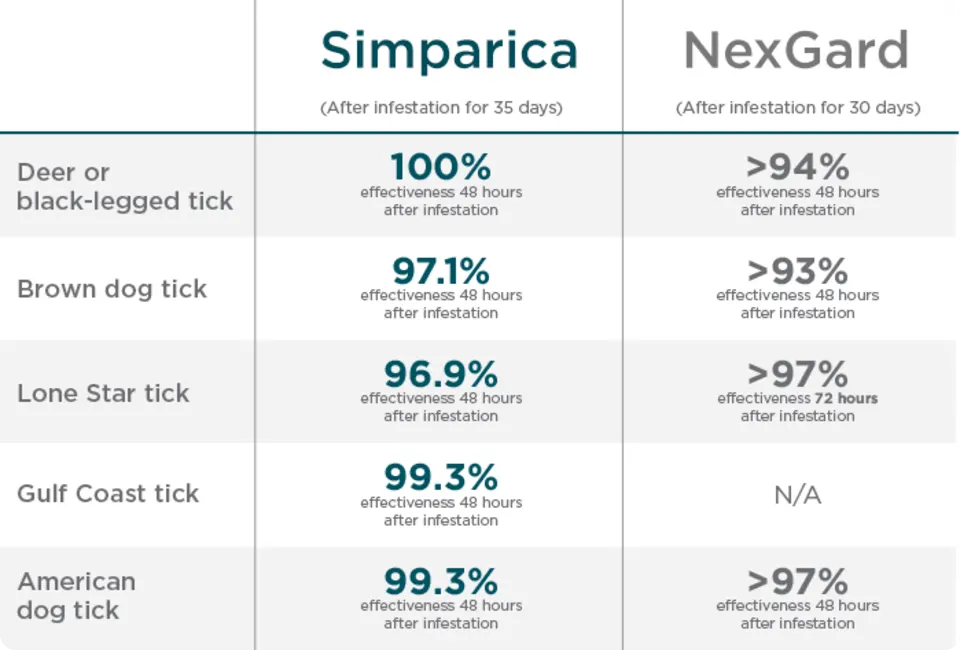The image size is (960, 650).
Task: Click NexGard's >97% value for Lone Star tick
Action: [x=798, y=374]
